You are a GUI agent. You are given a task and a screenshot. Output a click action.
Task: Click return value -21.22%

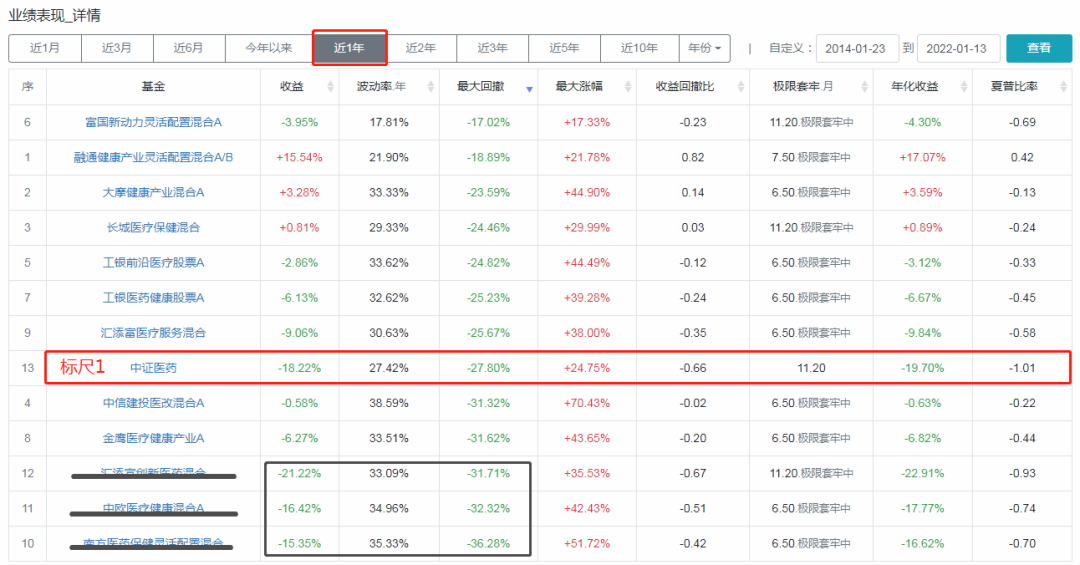click(x=300, y=473)
